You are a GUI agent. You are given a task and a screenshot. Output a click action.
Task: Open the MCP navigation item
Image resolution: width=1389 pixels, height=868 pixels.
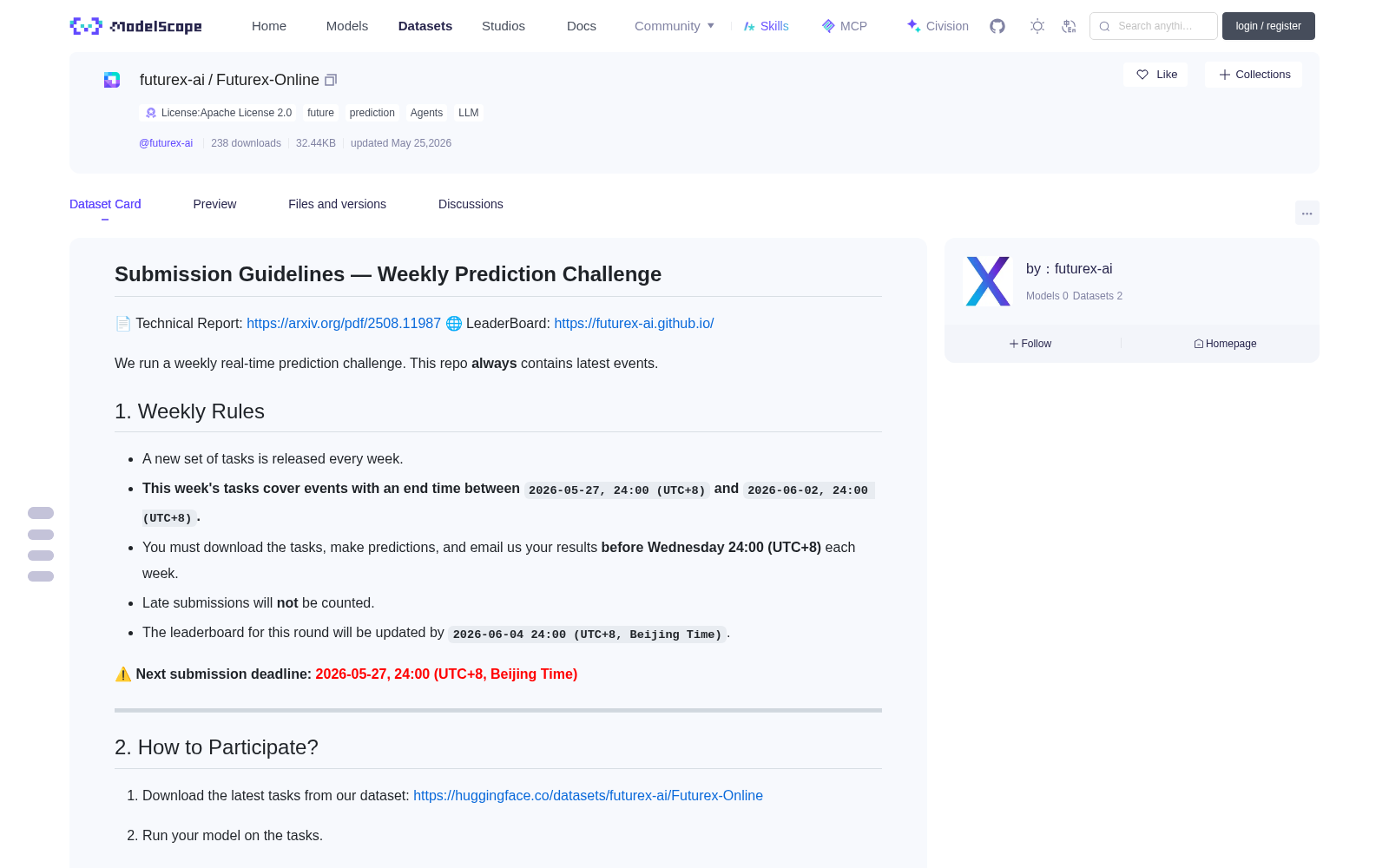tap(844, 26)
